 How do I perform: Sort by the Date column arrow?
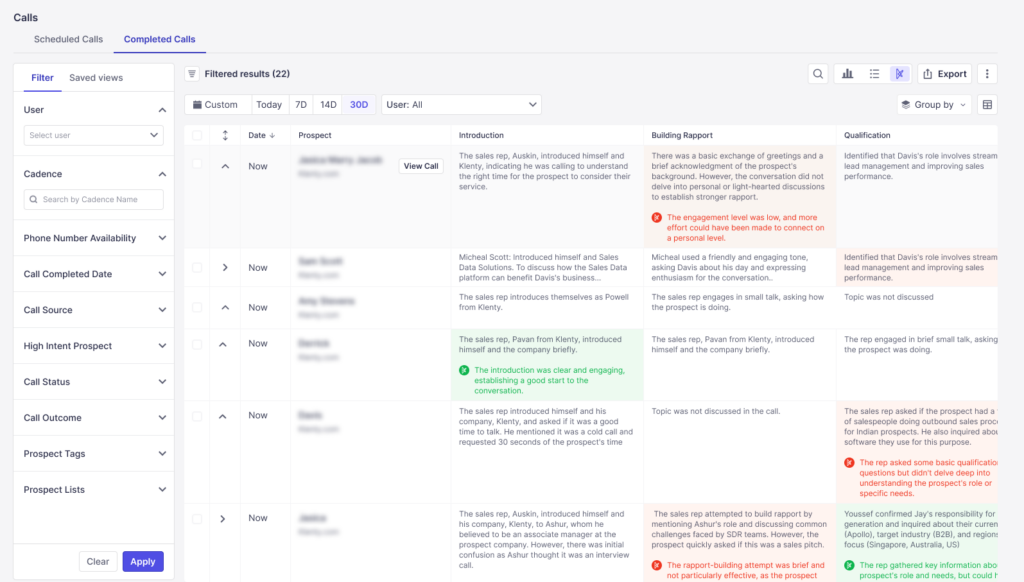(273, 136)
